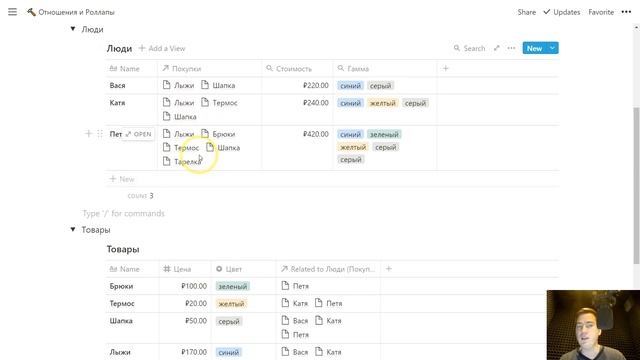Viewport: 640px width, 360px height.
Task: Click the + New row in Люди table
Action: pyautogui.click(x=122, y=179)
